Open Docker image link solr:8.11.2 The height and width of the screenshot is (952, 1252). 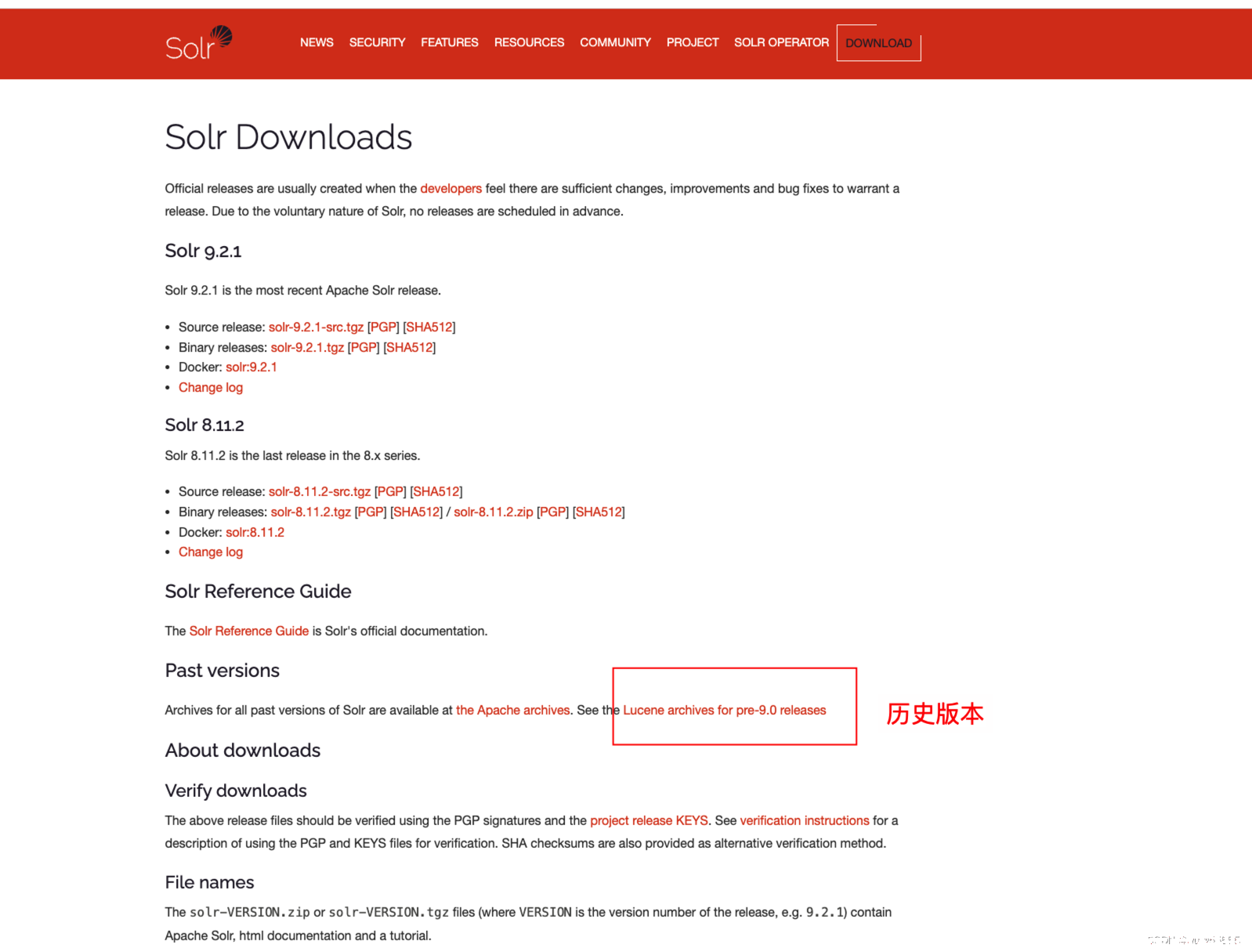click(255, 532)
